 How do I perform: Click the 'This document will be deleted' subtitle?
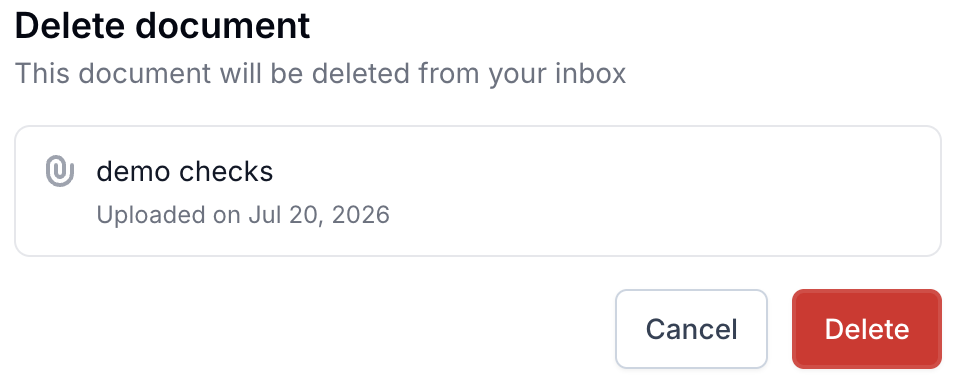click(x=321, y=74)
